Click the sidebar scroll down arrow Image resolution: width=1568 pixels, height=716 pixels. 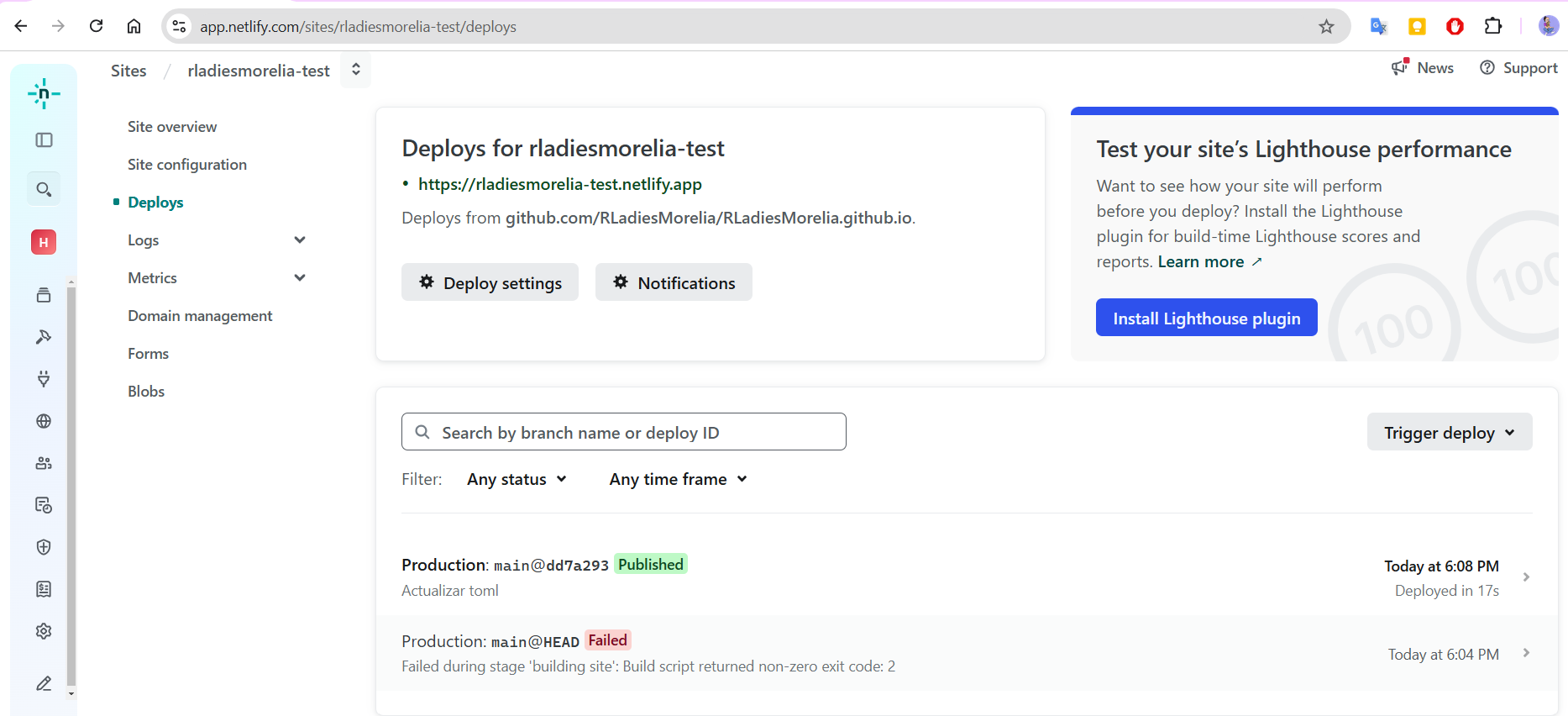pyautogui.click(x=71, y=693)
